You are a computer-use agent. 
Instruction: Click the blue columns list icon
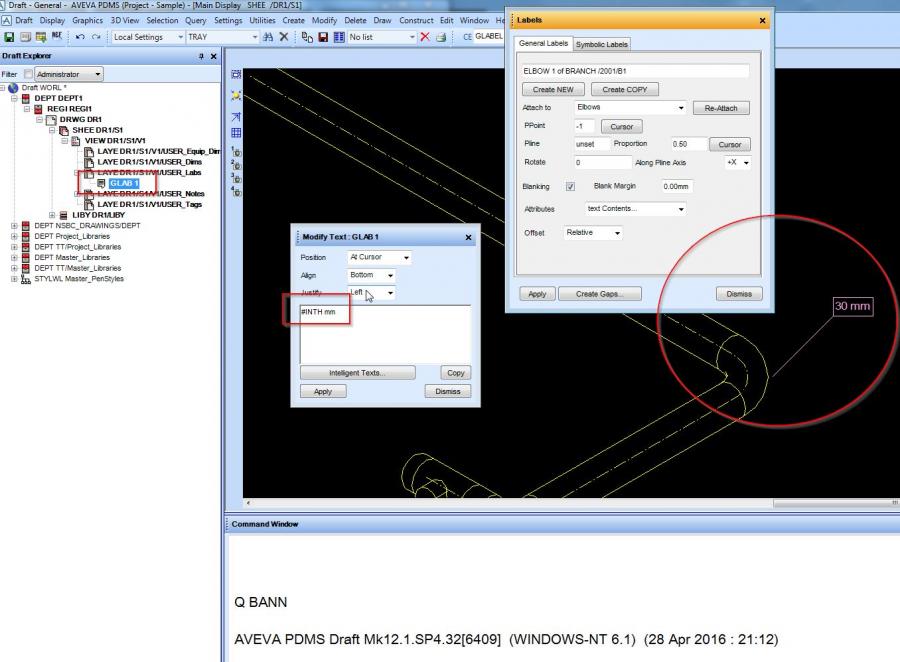339,37
